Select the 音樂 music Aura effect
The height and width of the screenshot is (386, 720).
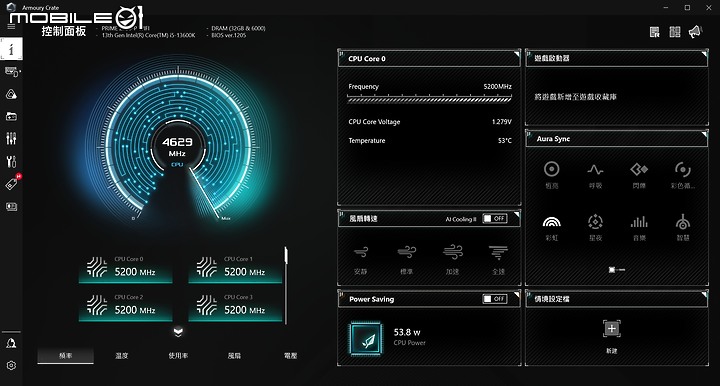pos(639,227)
